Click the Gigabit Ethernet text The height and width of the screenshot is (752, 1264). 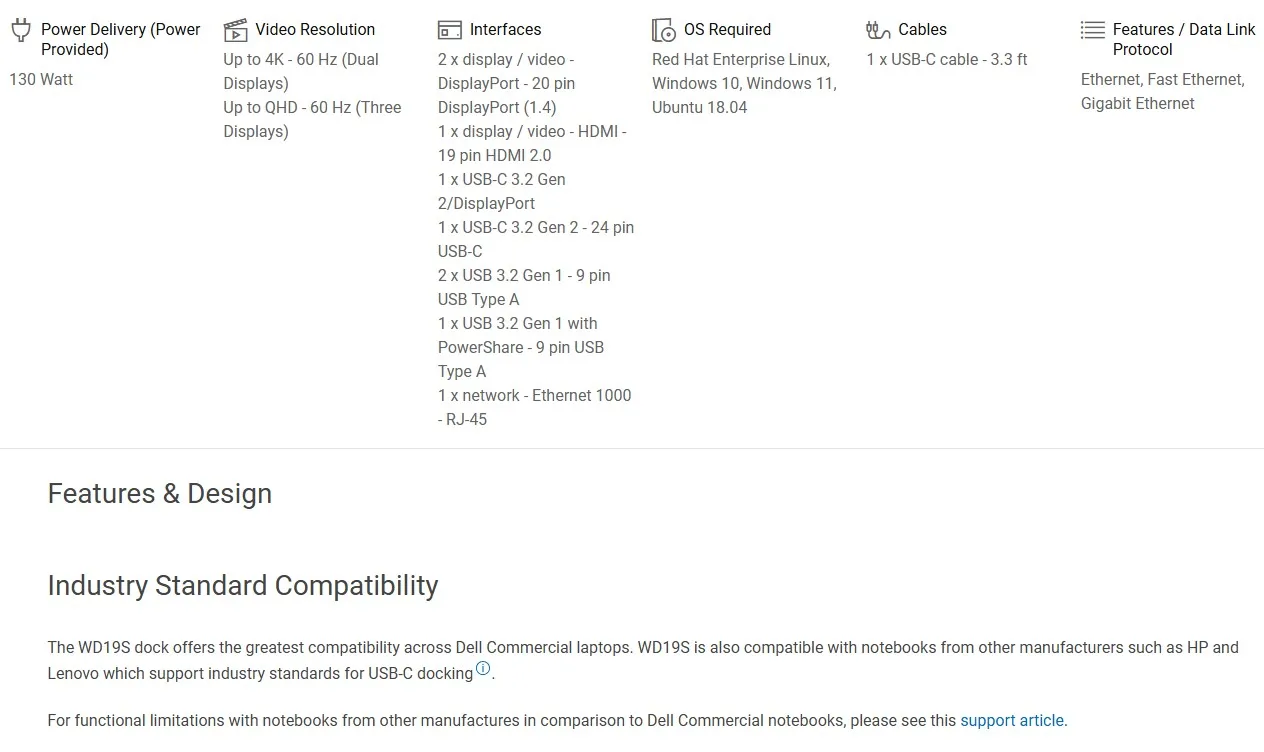pos(1137,103)
